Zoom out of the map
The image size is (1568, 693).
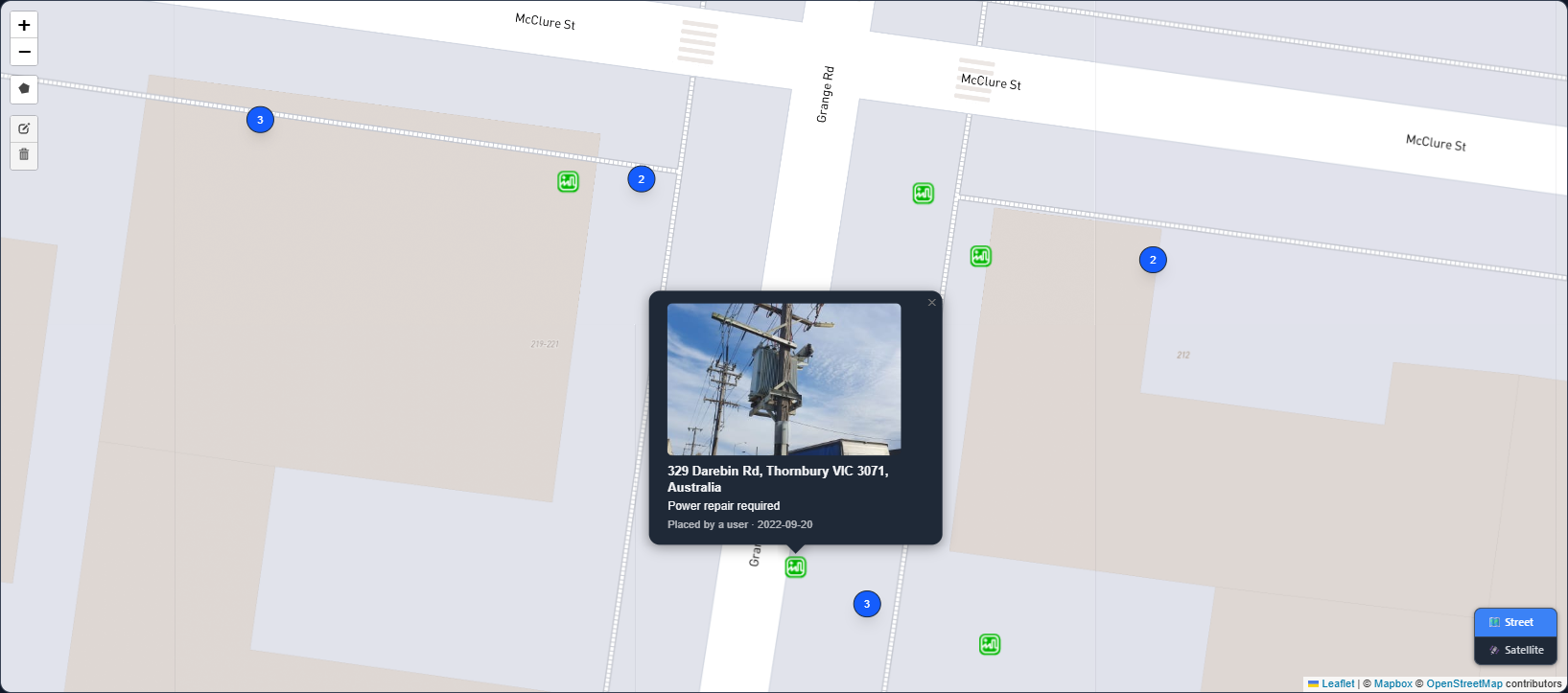pyautogui.click(x=24, y=52)
